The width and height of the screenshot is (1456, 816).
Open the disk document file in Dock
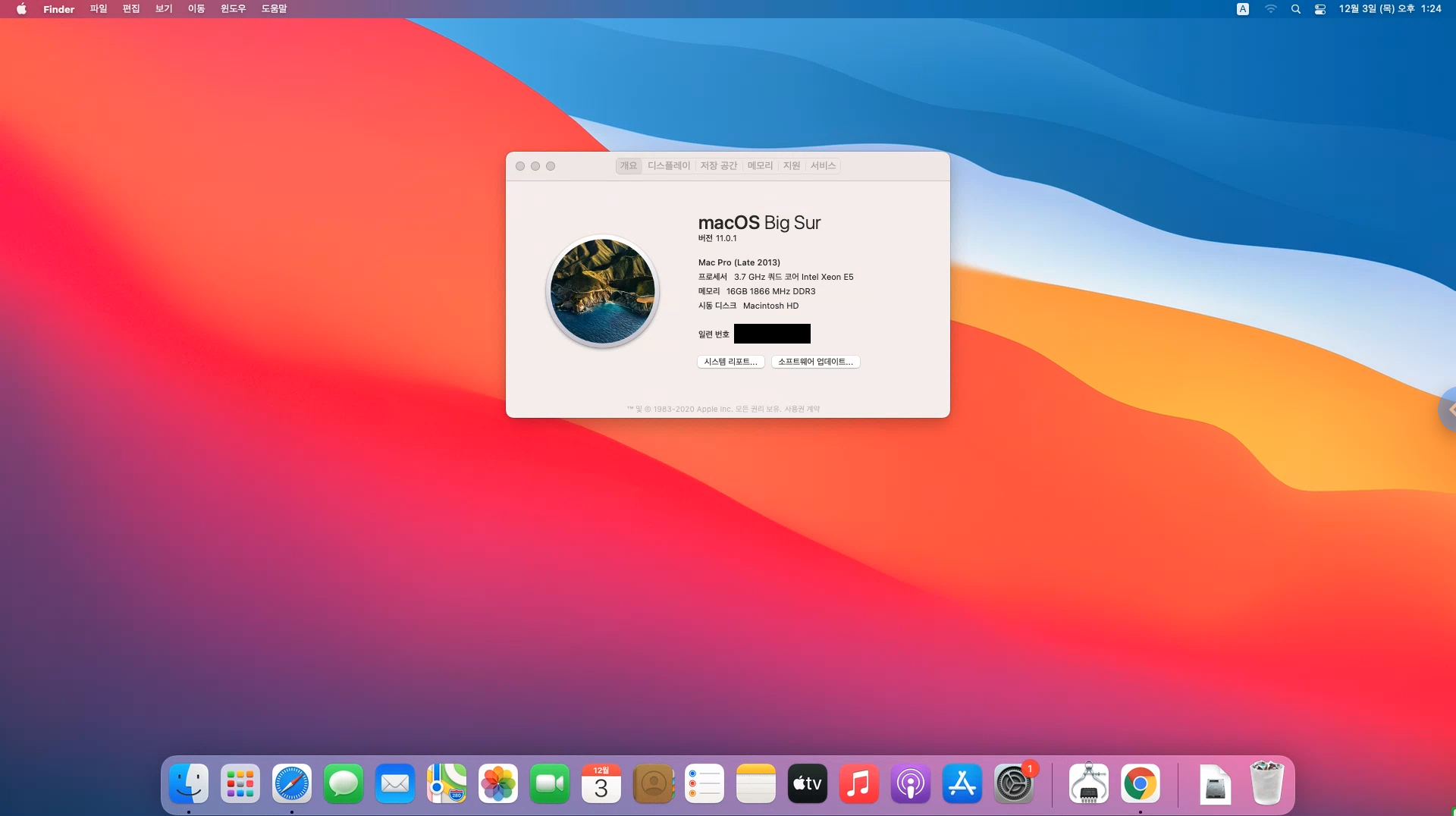point(1216,783)
